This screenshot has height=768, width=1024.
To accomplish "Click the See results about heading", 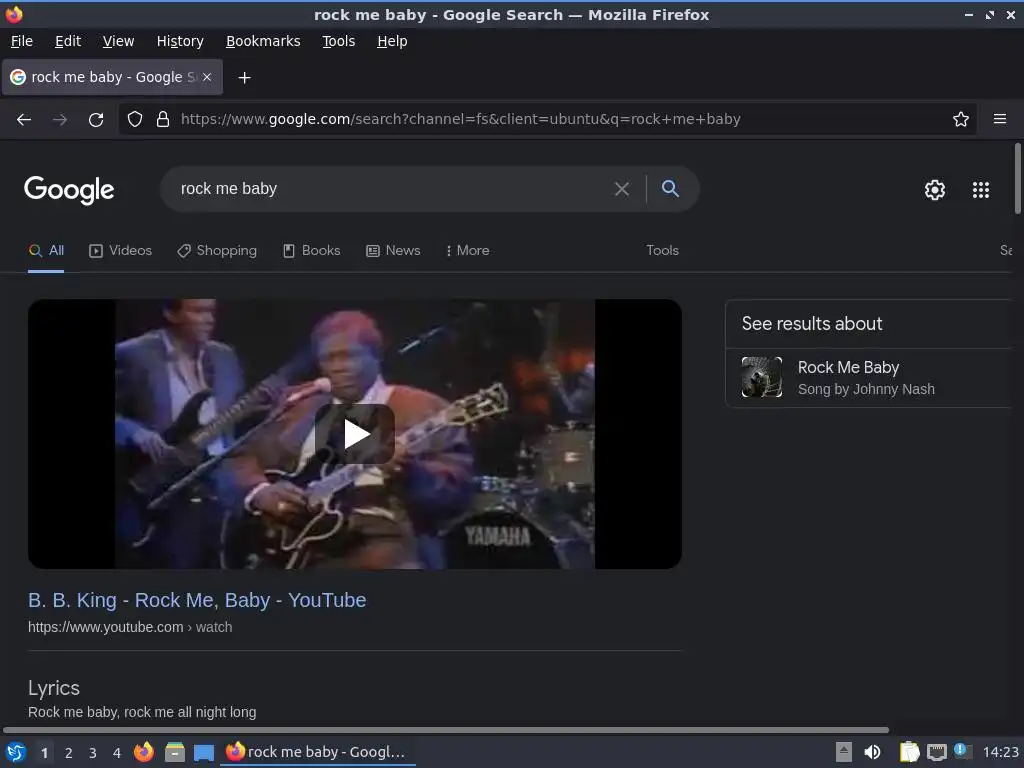I will click(812, 324).
